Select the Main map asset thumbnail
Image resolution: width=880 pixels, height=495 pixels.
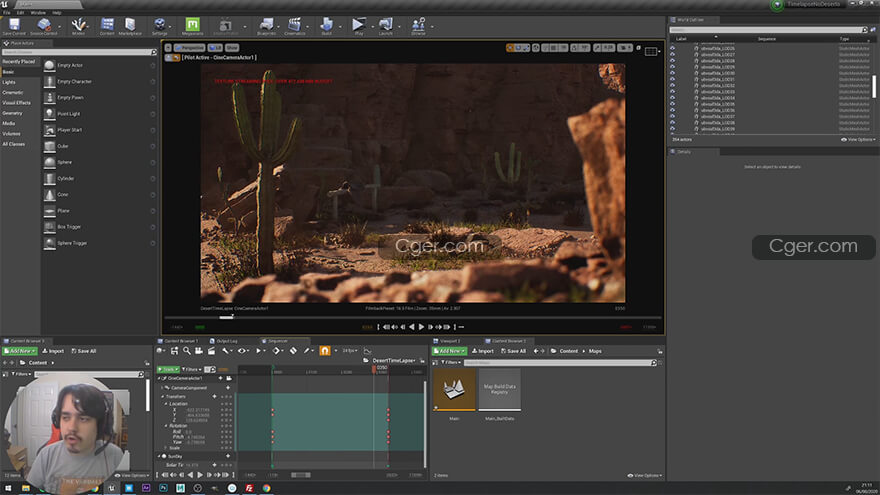[x=453, y=391]
